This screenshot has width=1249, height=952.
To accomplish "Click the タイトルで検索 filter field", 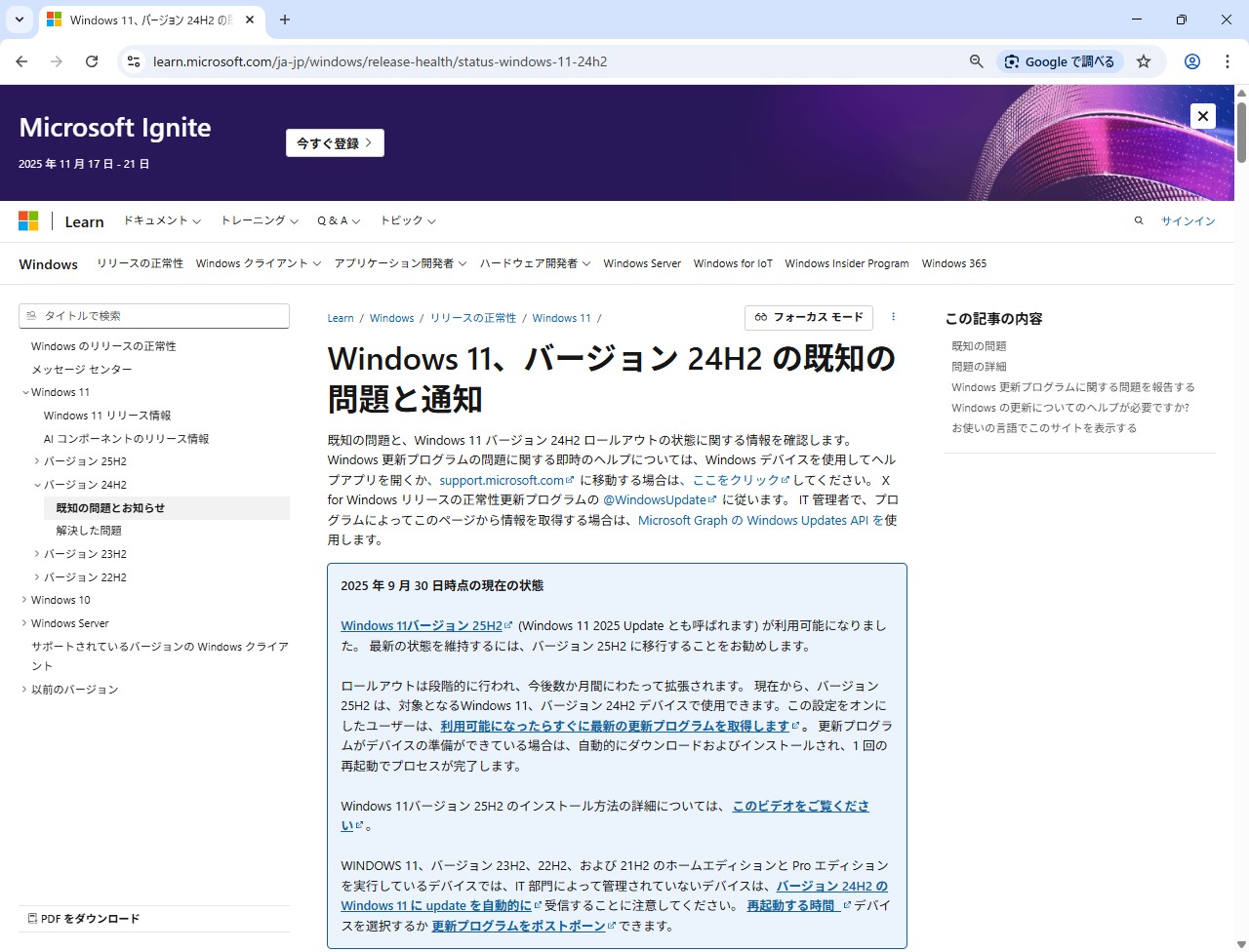I will (x=154, y=316).
